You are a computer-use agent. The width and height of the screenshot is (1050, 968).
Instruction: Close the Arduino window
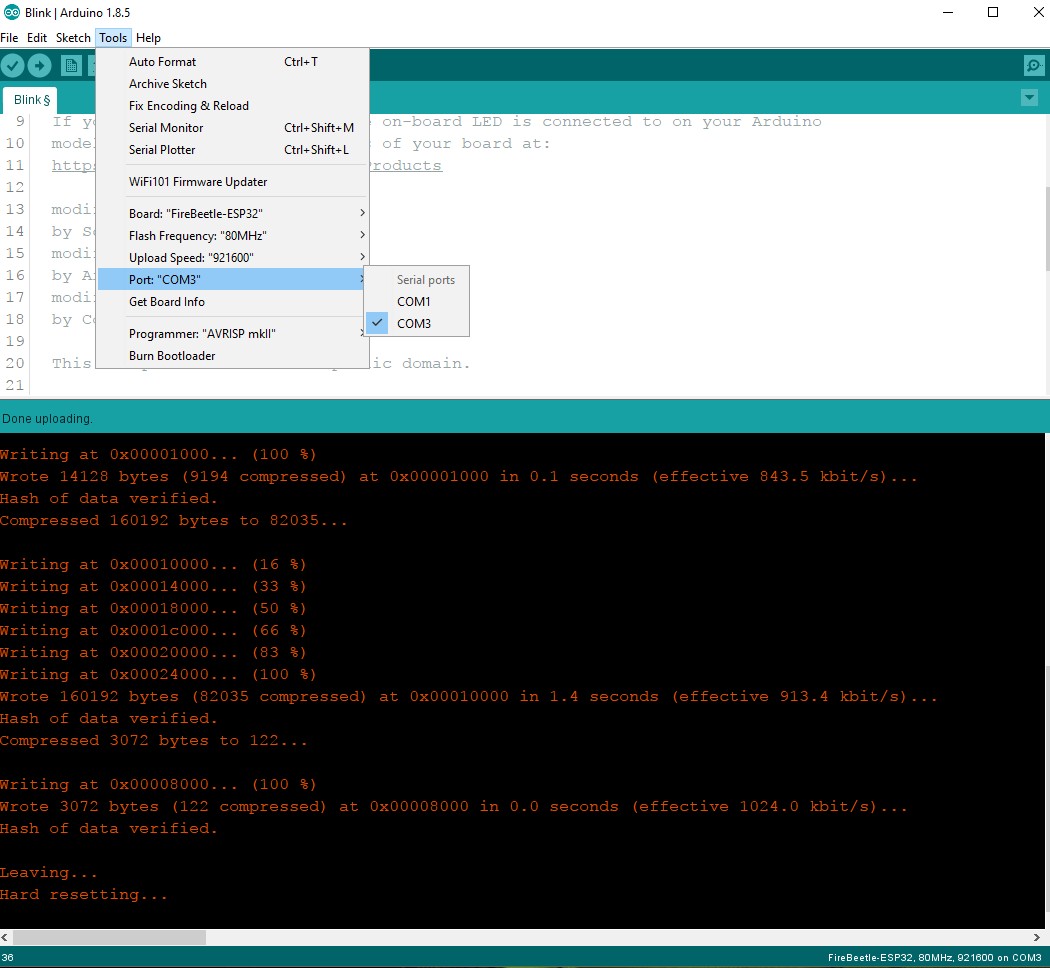click(1038, 12)
